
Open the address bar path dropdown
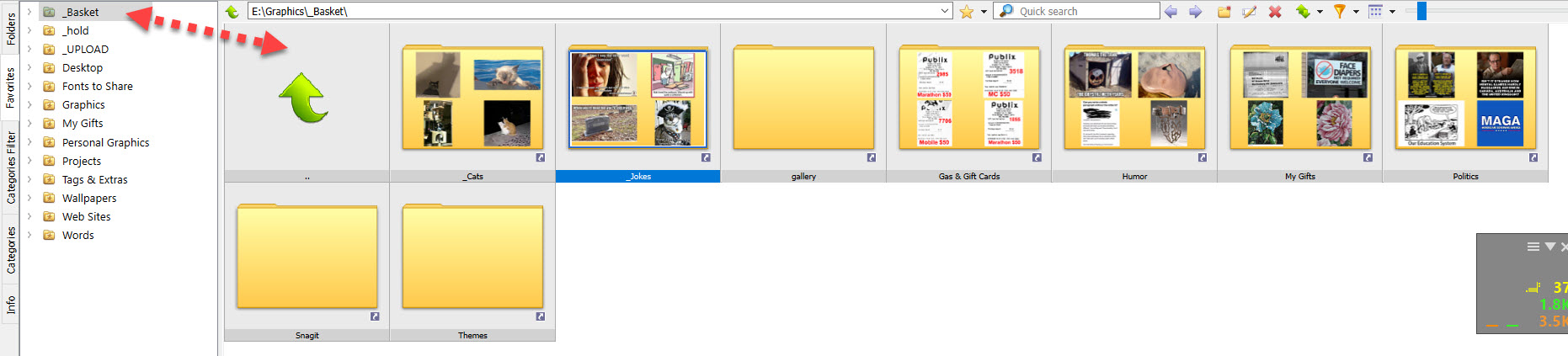[945, 11]
